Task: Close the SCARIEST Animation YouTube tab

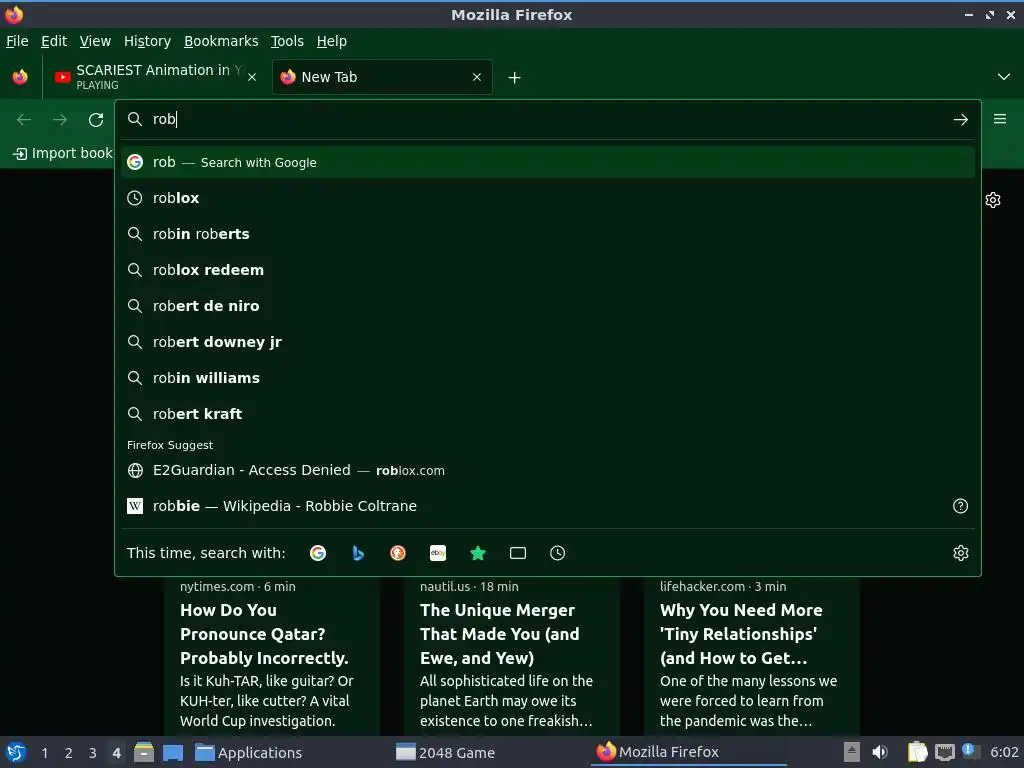Action: [252, 77]
